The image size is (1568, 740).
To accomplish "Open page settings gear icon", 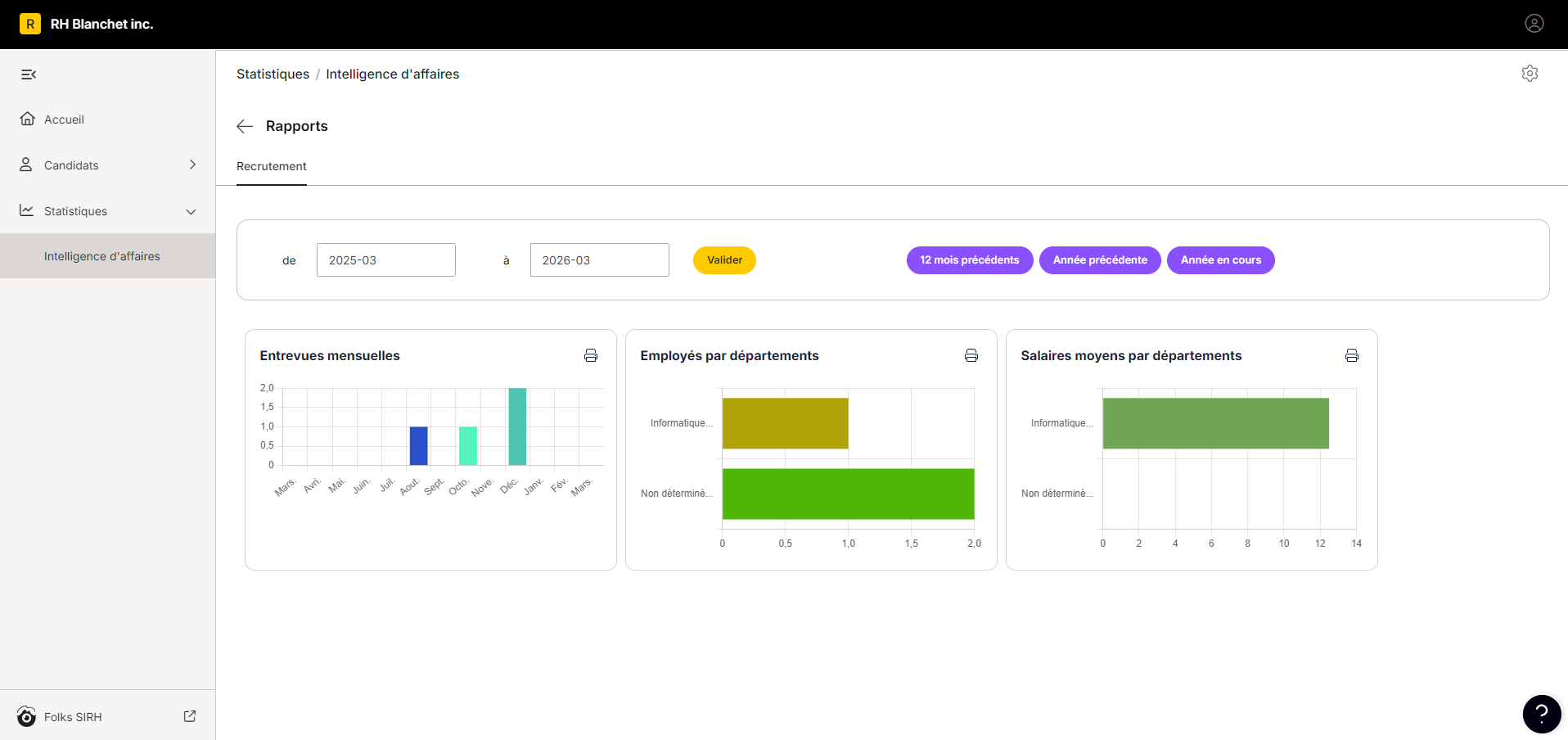I will [x=1530, y=74].
